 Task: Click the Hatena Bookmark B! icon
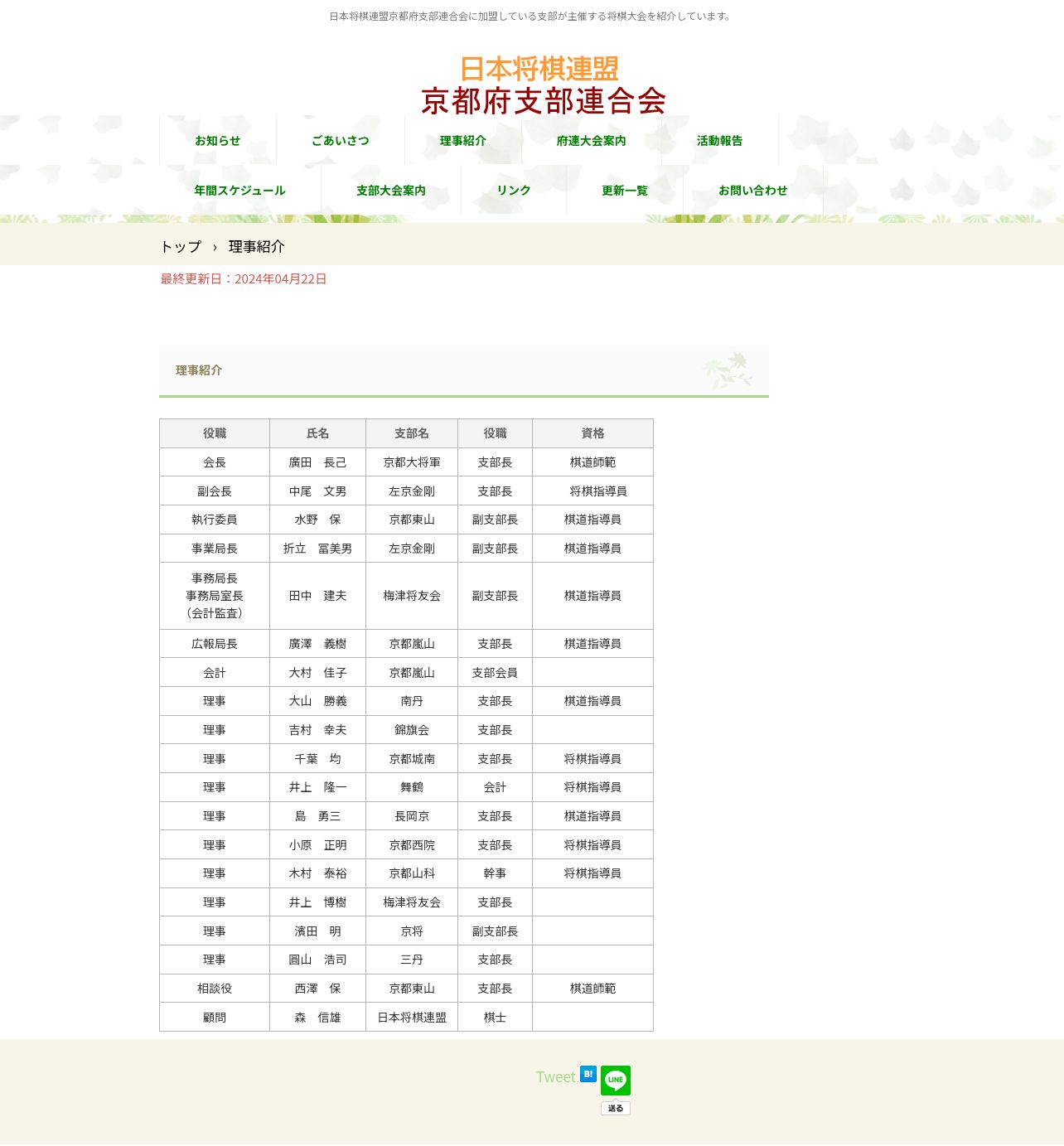pos(588,1074)
